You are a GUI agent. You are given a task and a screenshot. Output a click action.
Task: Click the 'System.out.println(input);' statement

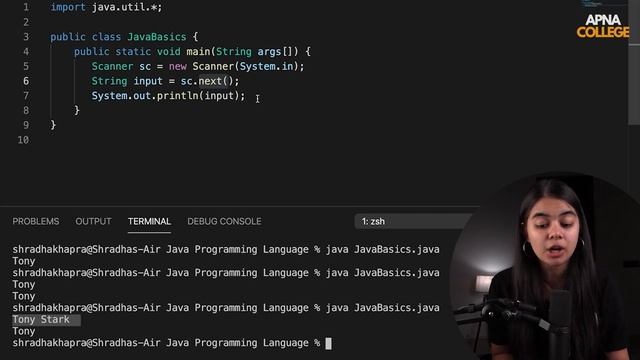point(168,96)
